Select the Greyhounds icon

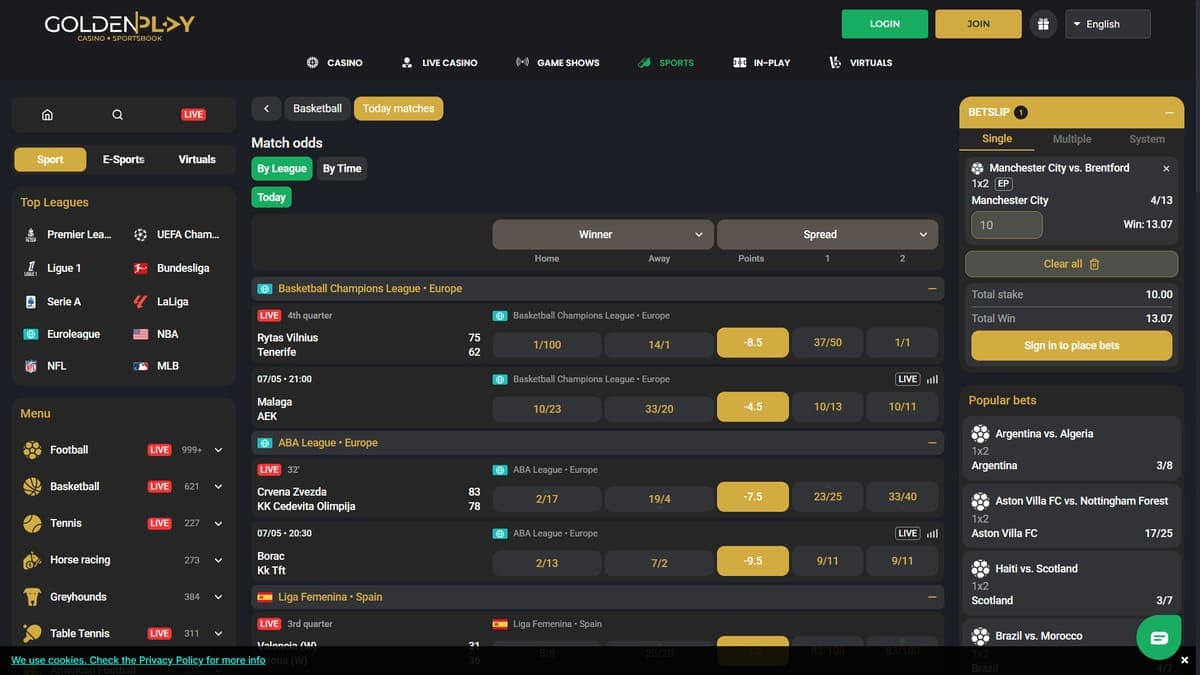(x=32, y=597)
